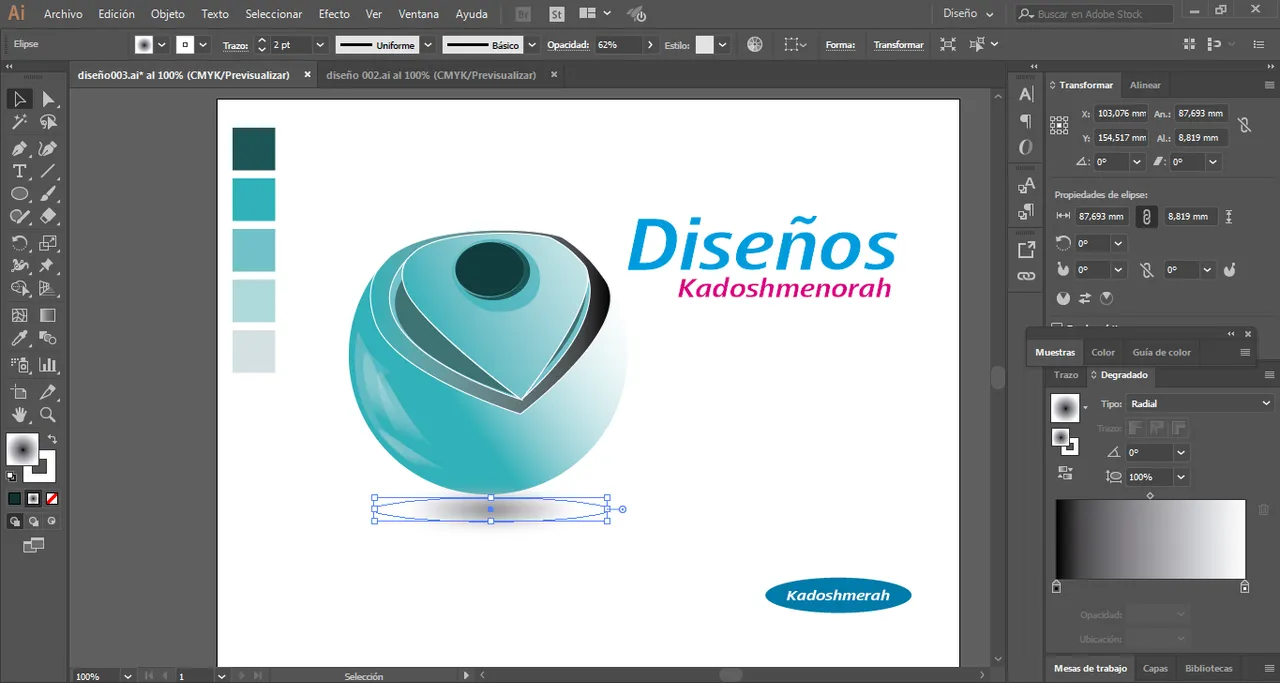1280x683 pixels.
Task: Click the black gradient stop on the slider
Action: tap(1056, 587)
